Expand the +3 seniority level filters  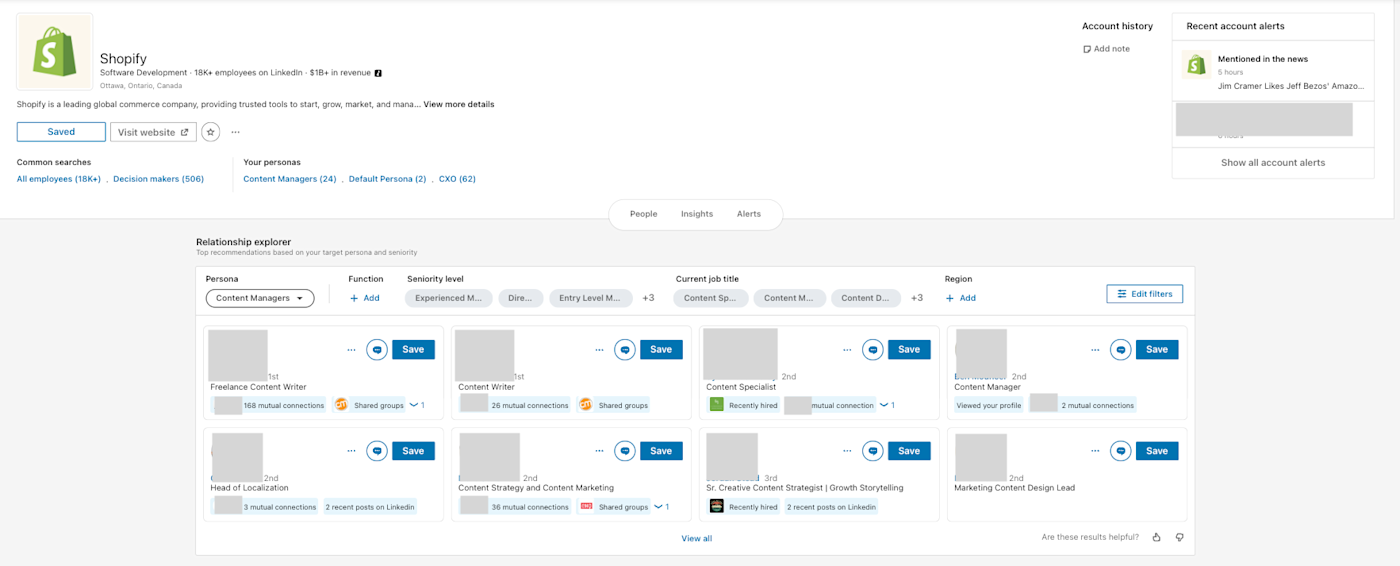648,298
